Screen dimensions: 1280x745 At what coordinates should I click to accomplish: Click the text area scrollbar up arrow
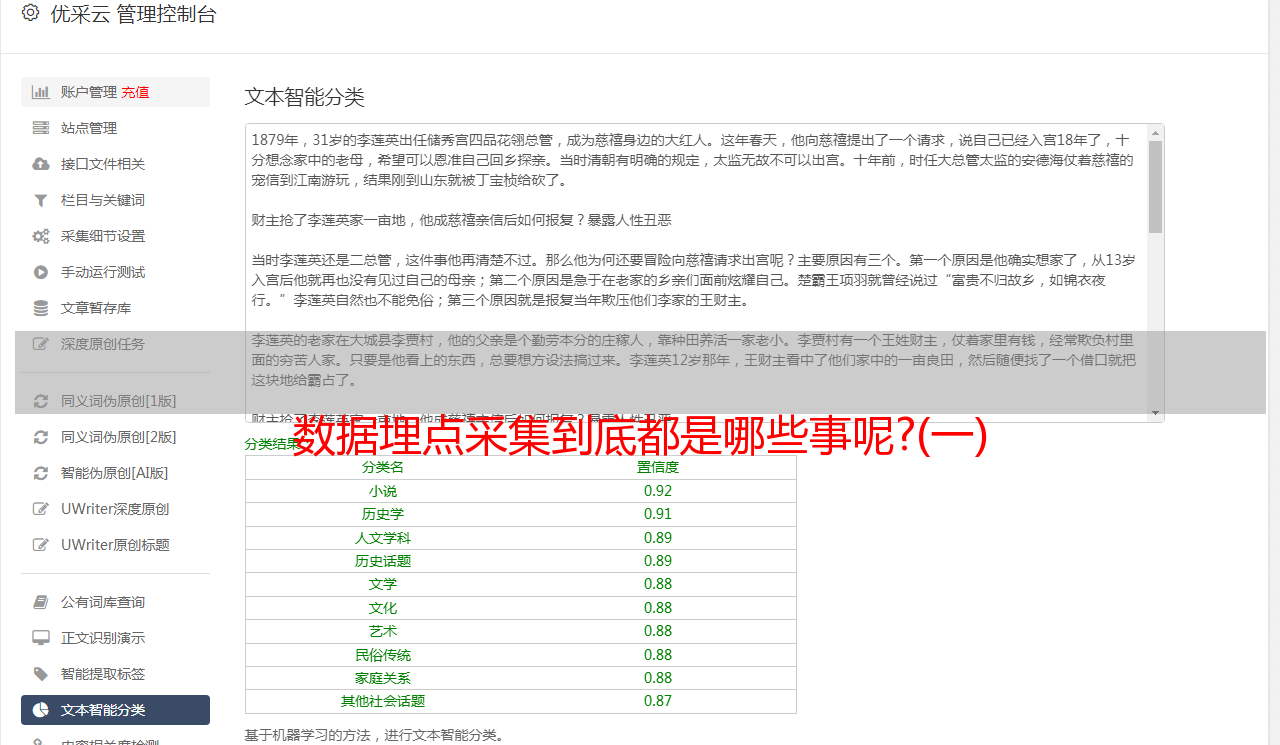click(x=1155, y=132)
